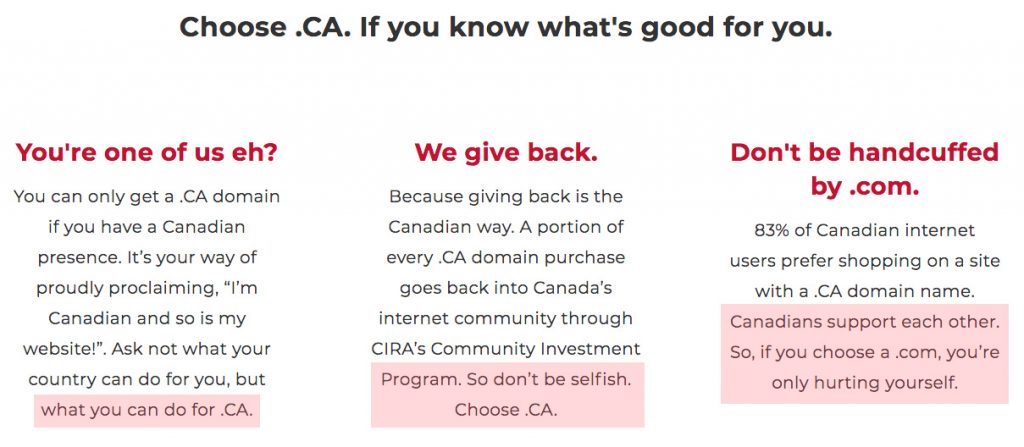Click 'goes back into Canada's' text line
Screen dimensions: 1024x447
(506, 288)
